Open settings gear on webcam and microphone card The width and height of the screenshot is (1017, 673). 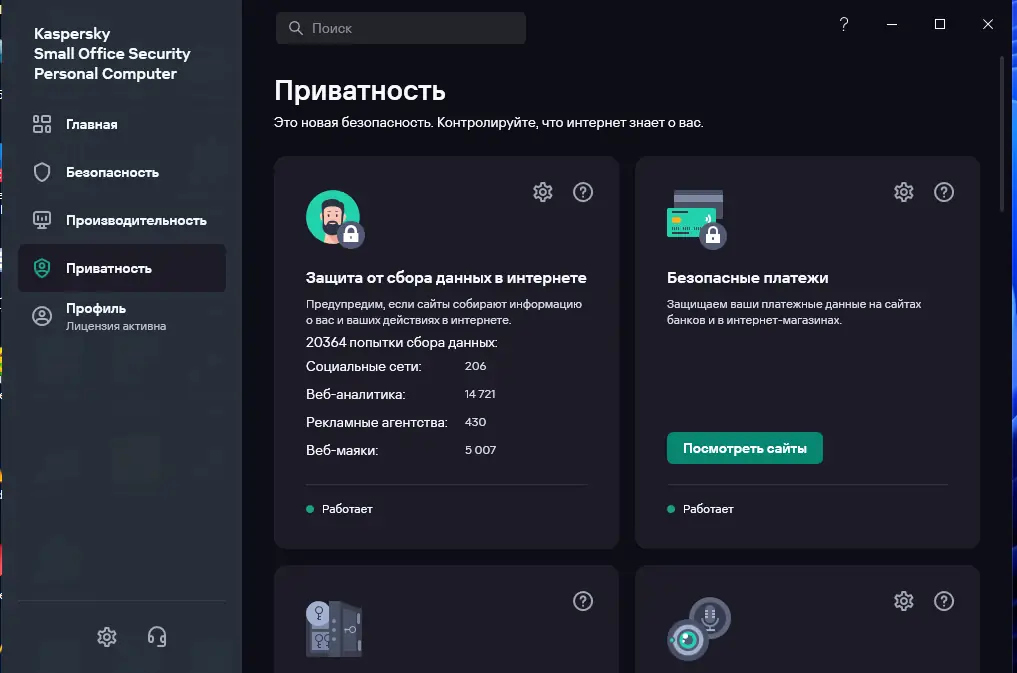(x=903, y=601)
